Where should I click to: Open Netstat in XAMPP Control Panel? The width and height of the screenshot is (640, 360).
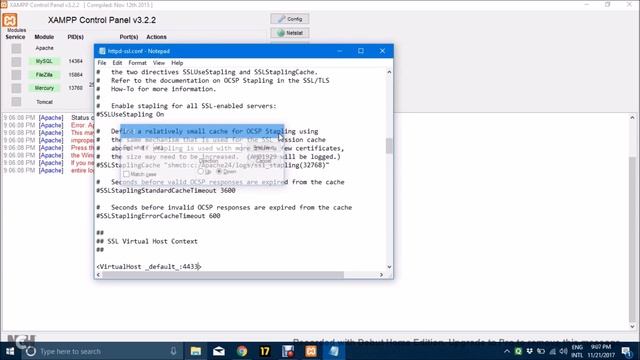(290, 33)
